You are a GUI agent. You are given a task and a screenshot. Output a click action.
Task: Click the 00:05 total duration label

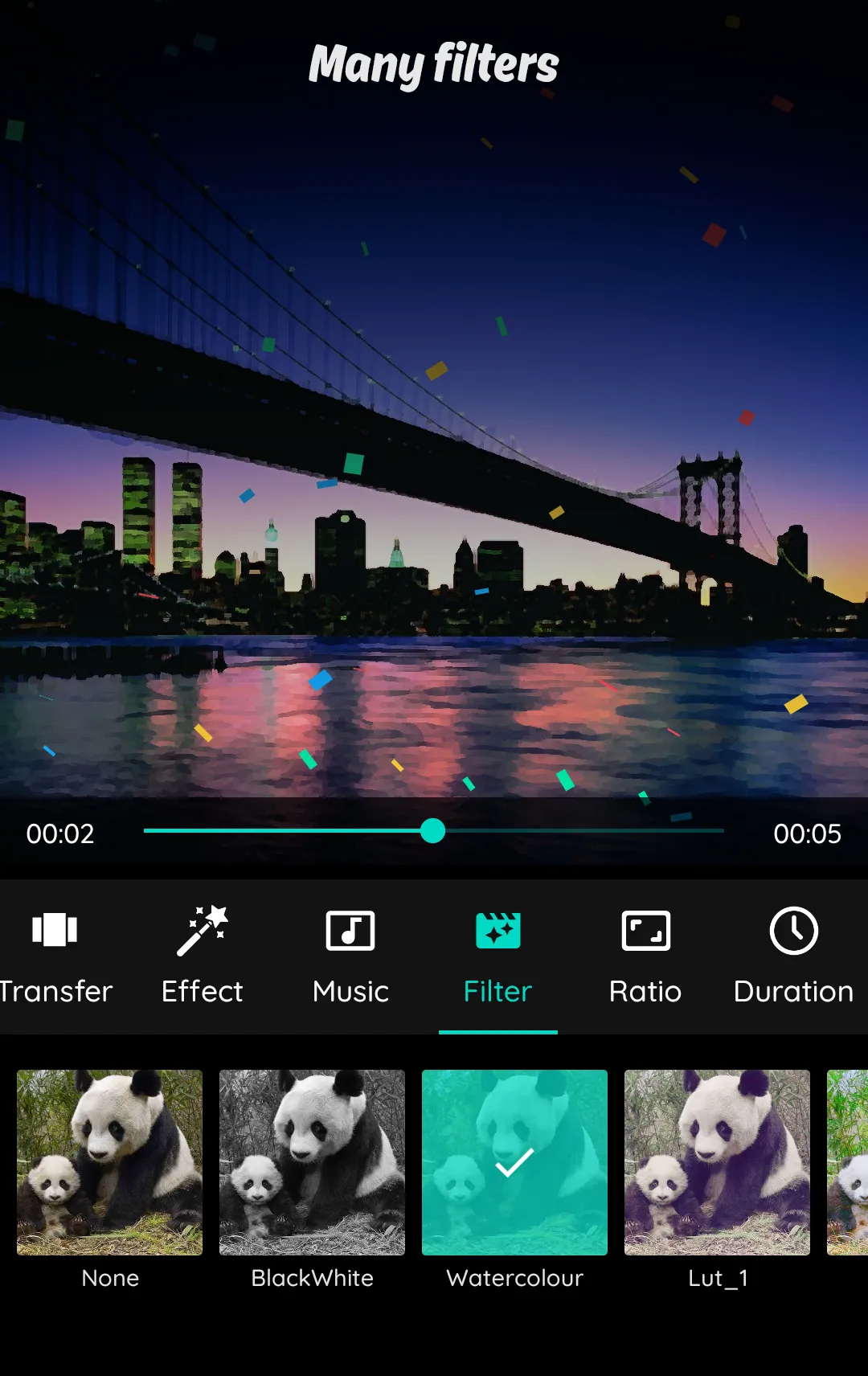tap(808, 834)
